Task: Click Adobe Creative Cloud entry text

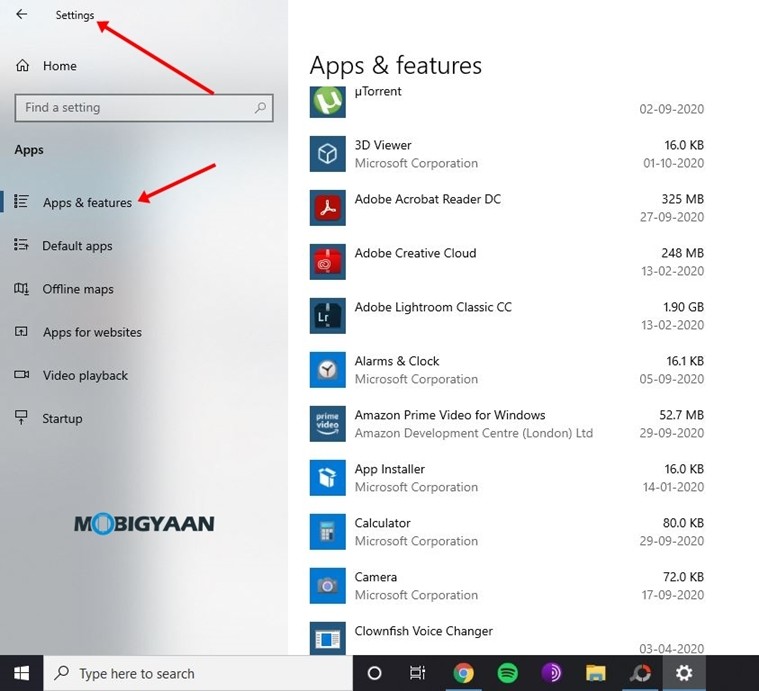Action: (x=415, y=253)
